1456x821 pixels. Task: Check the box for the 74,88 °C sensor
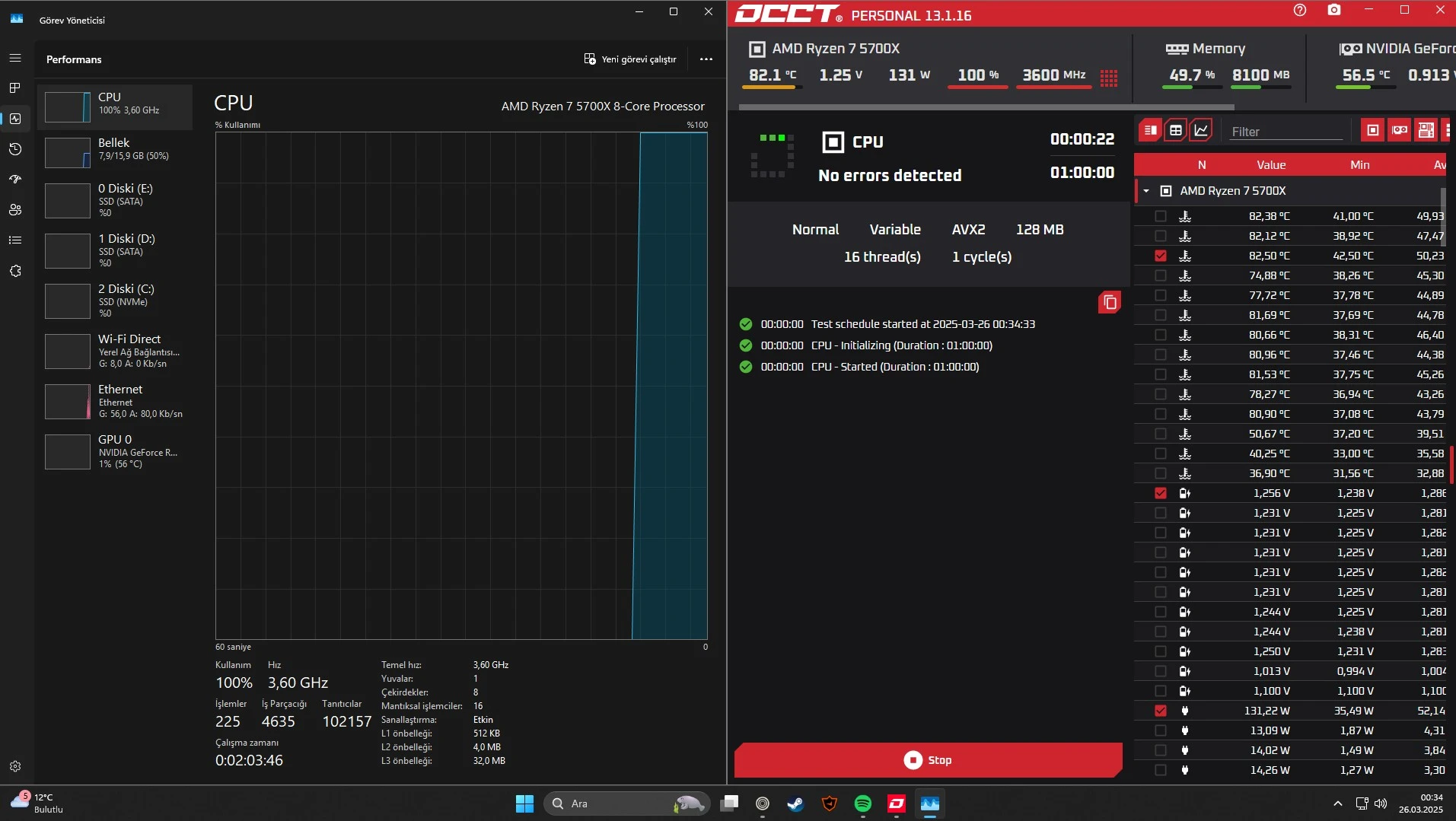point(1160,275)
